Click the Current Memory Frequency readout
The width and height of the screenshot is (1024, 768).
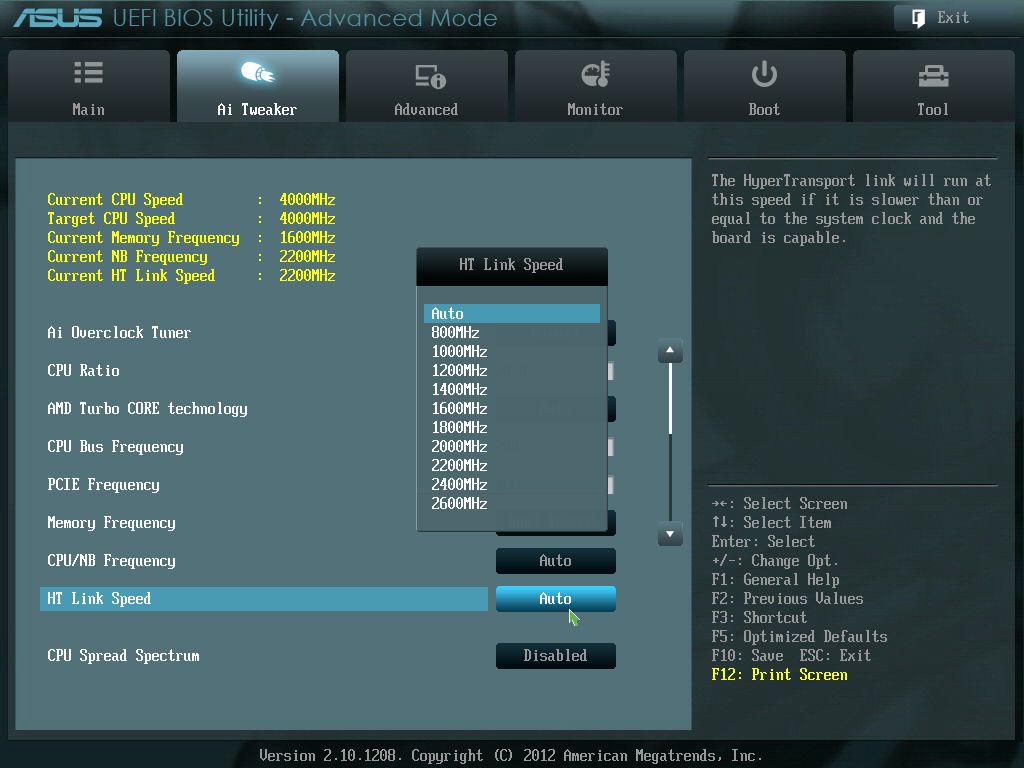191,237
